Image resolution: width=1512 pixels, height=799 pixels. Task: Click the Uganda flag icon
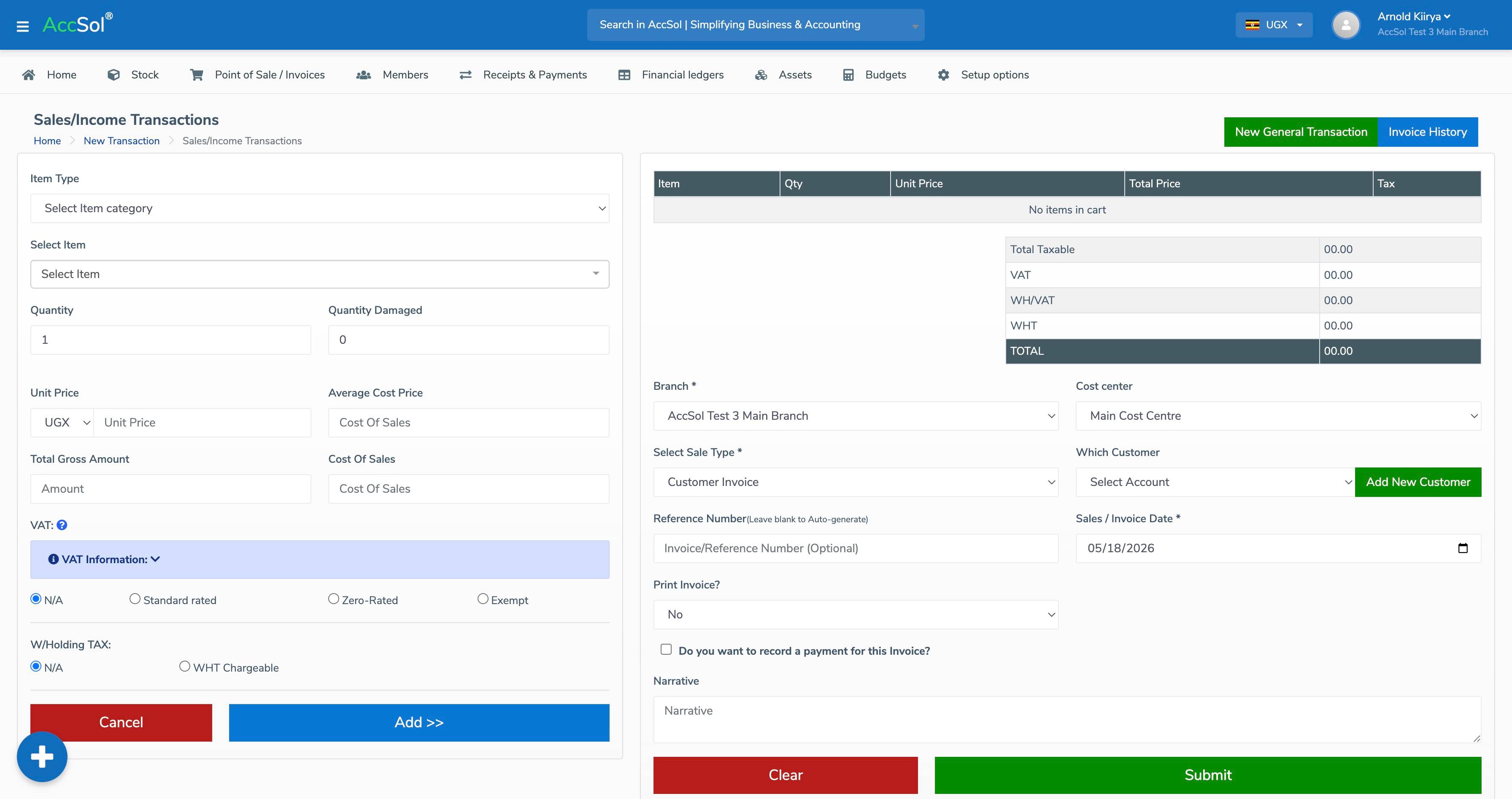[x=1252, y=24]
